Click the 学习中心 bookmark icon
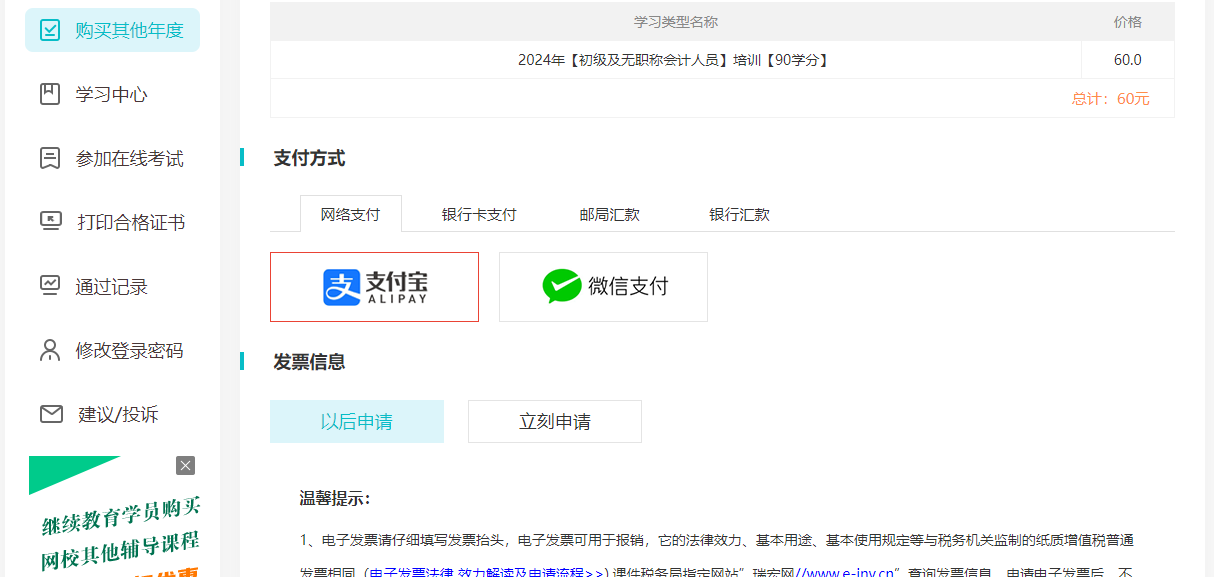1214x577 pixels. point(50,94)
